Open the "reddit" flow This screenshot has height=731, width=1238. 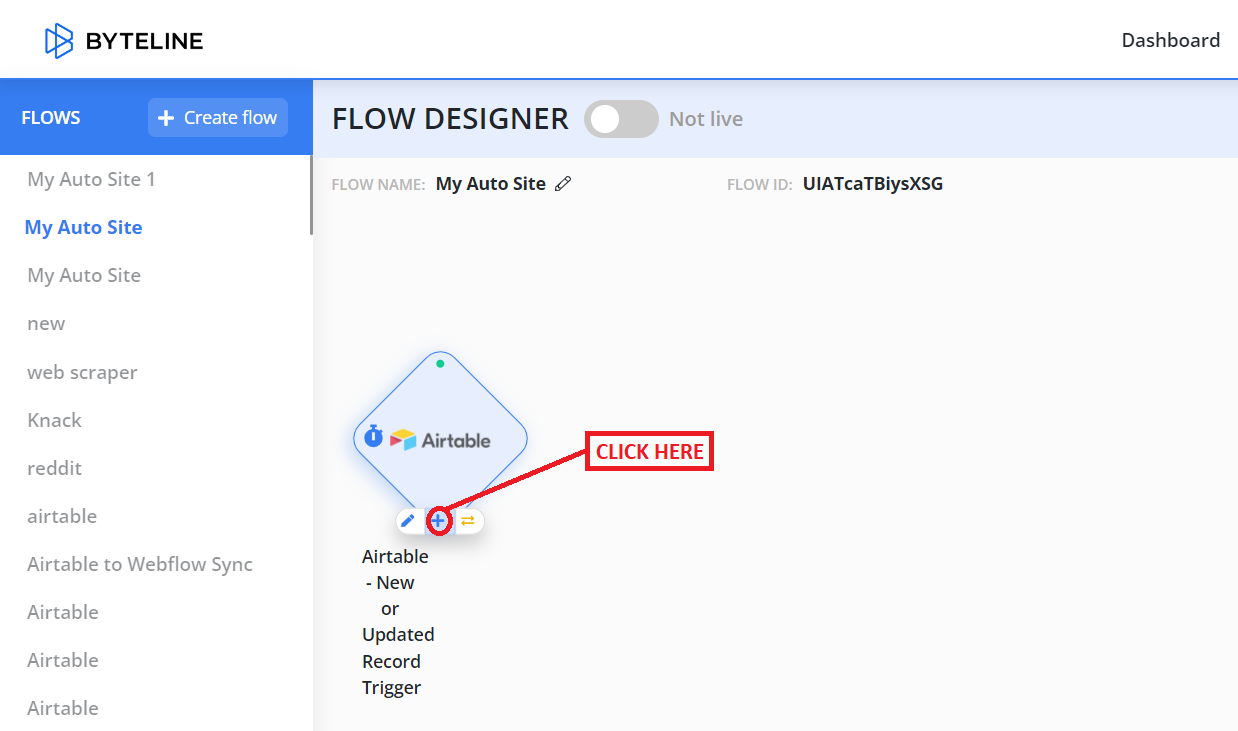click(x=55, y=468)
